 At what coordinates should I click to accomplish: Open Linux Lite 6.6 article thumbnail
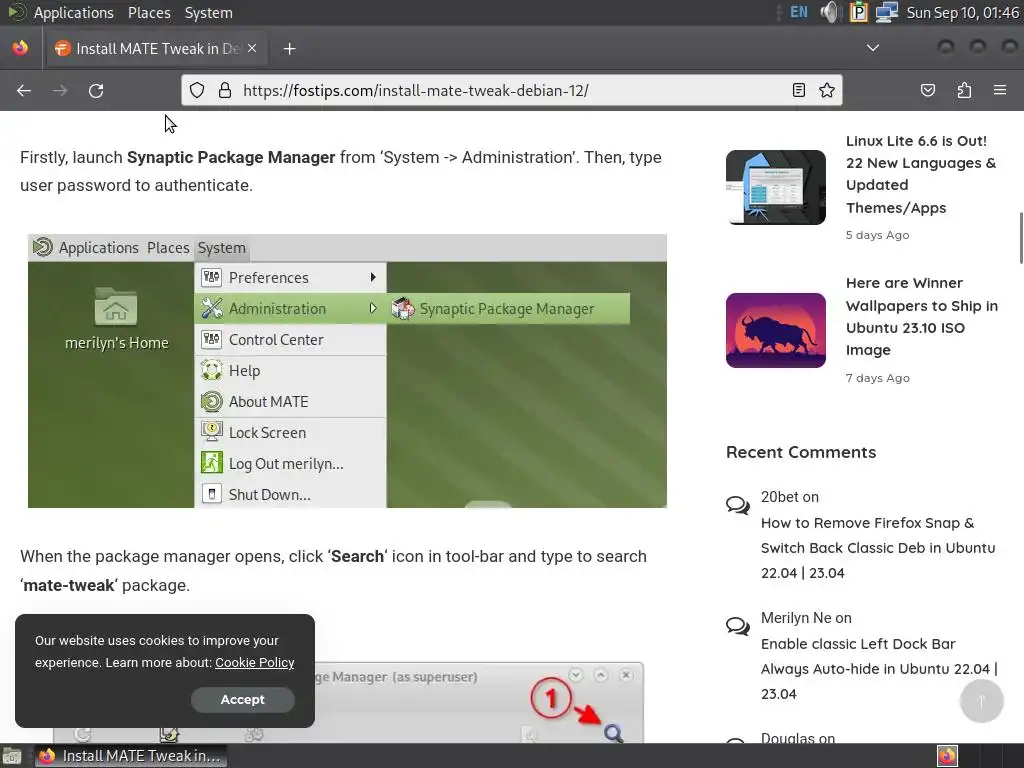776,187
